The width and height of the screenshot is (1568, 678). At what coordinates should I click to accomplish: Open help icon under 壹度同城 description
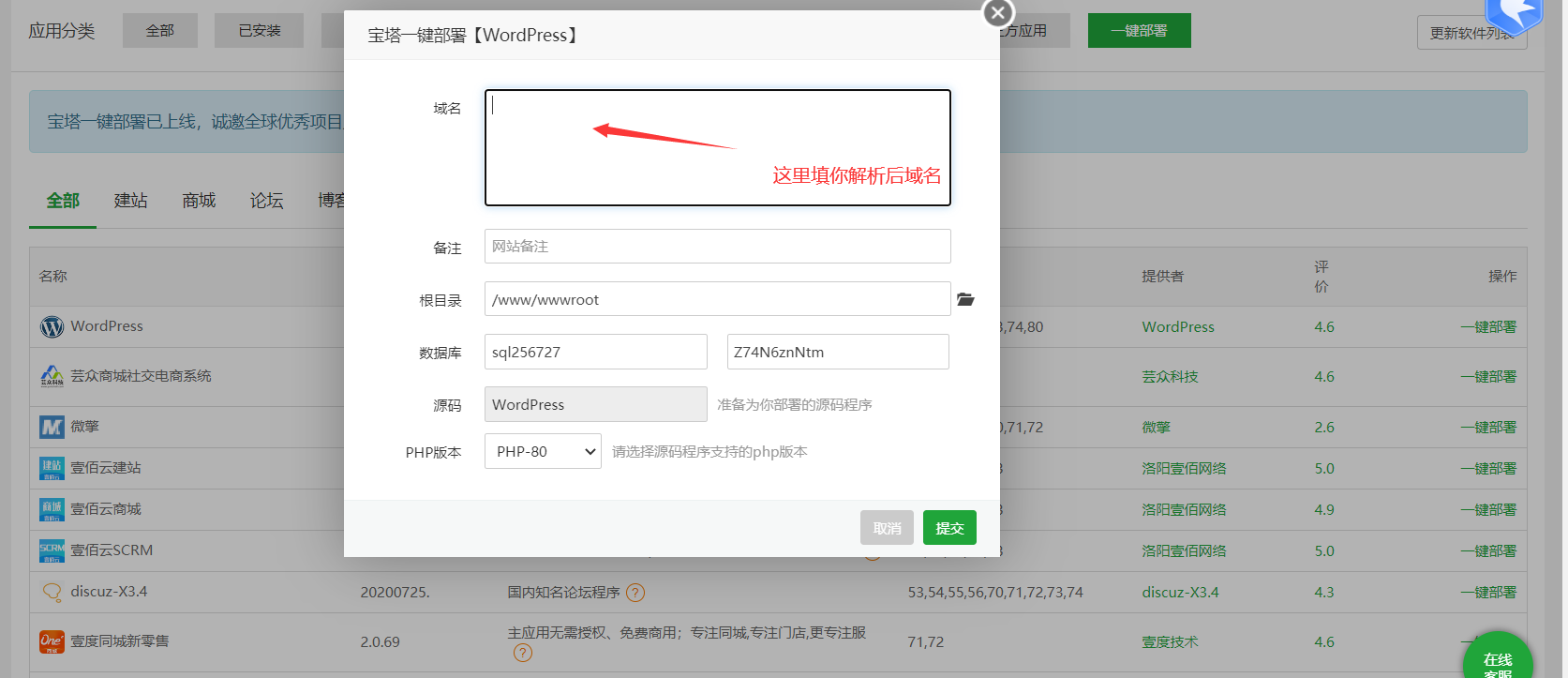[522, 653]
